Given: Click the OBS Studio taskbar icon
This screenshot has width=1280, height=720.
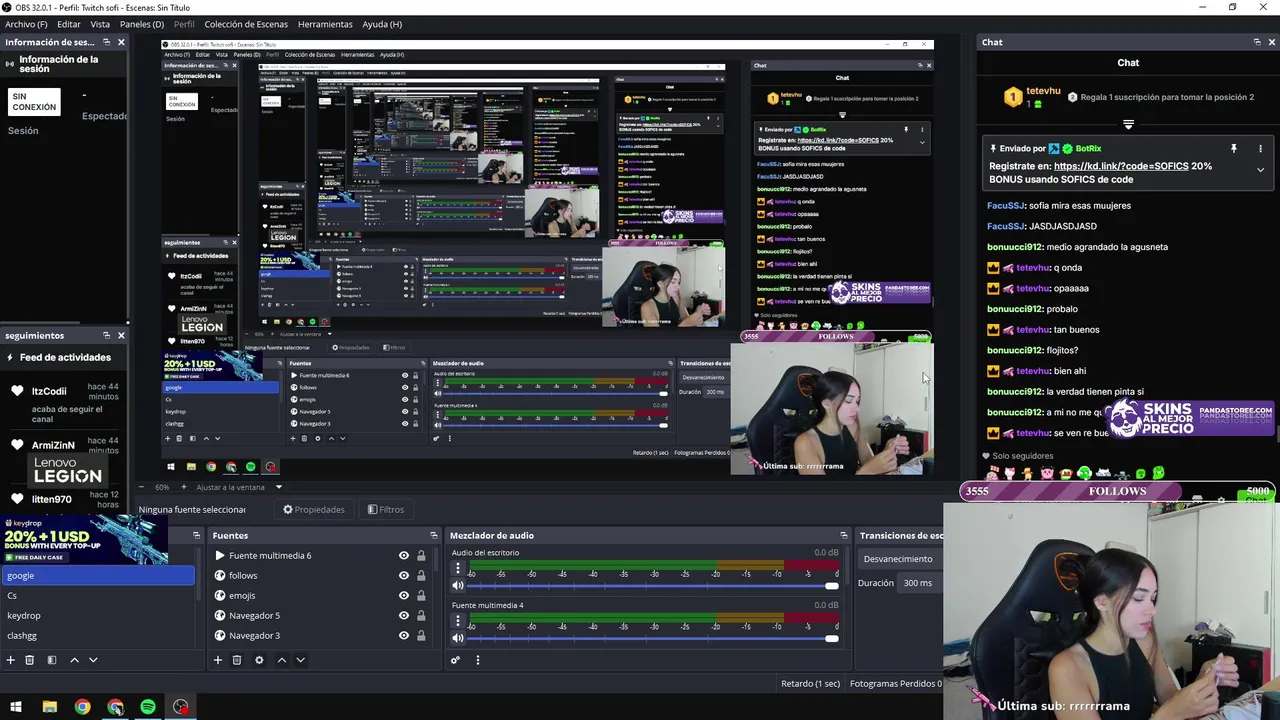Looking at the screenshot, I should point(180,707).
